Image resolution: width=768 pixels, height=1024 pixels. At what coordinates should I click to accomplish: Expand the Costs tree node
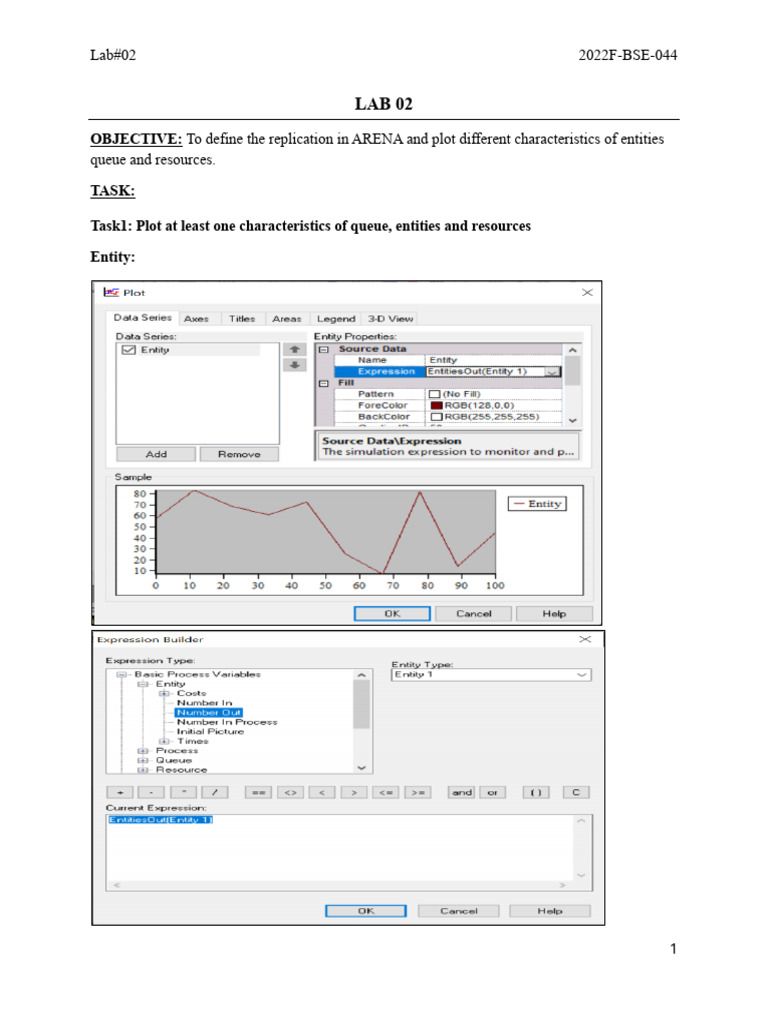point(164,694)
